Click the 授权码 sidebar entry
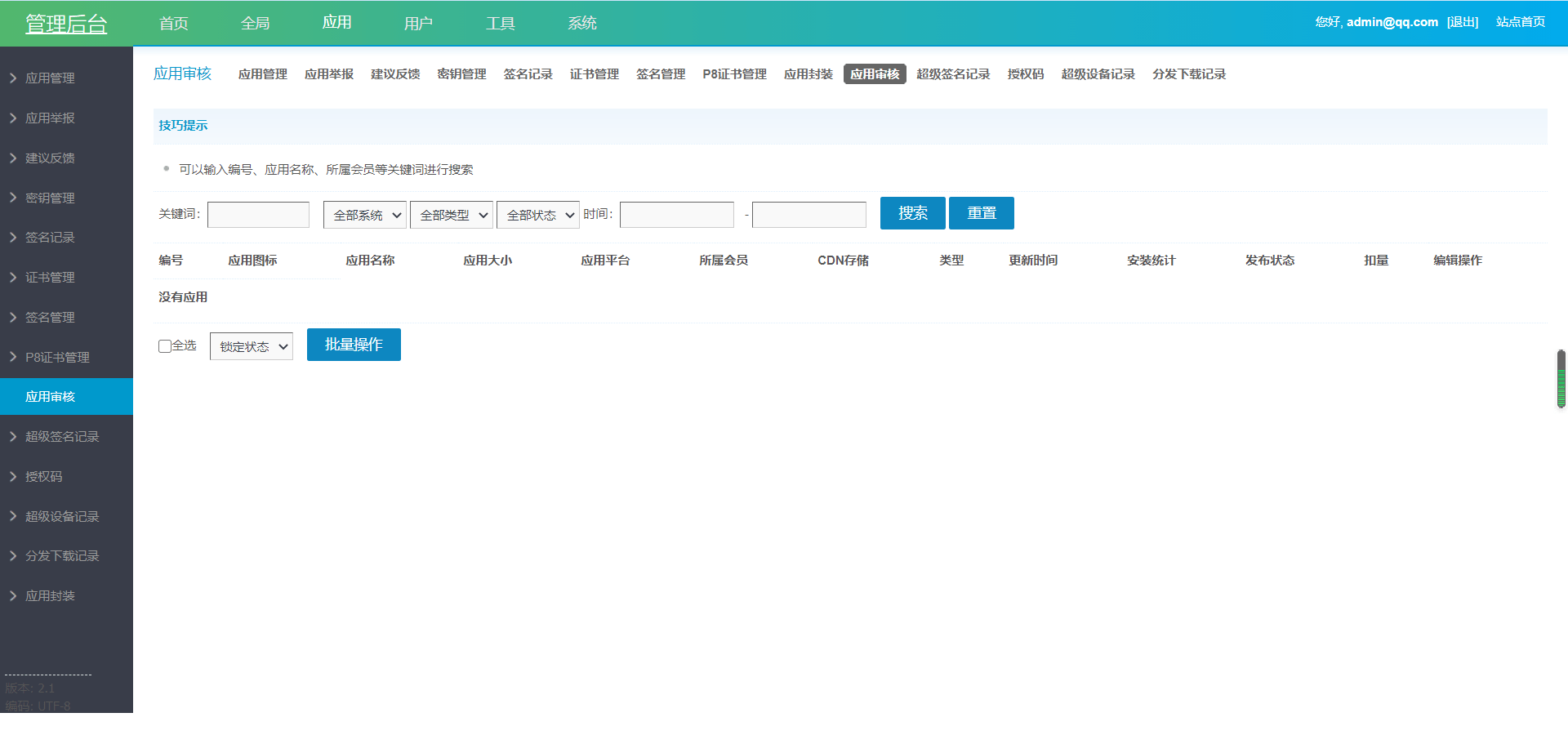1568x735 pixels. (45, 476)
